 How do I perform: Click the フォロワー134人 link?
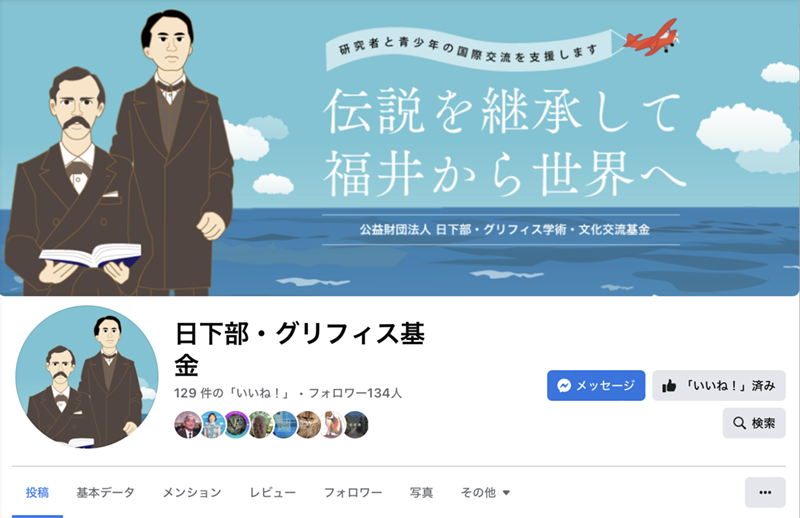(355, 393)
